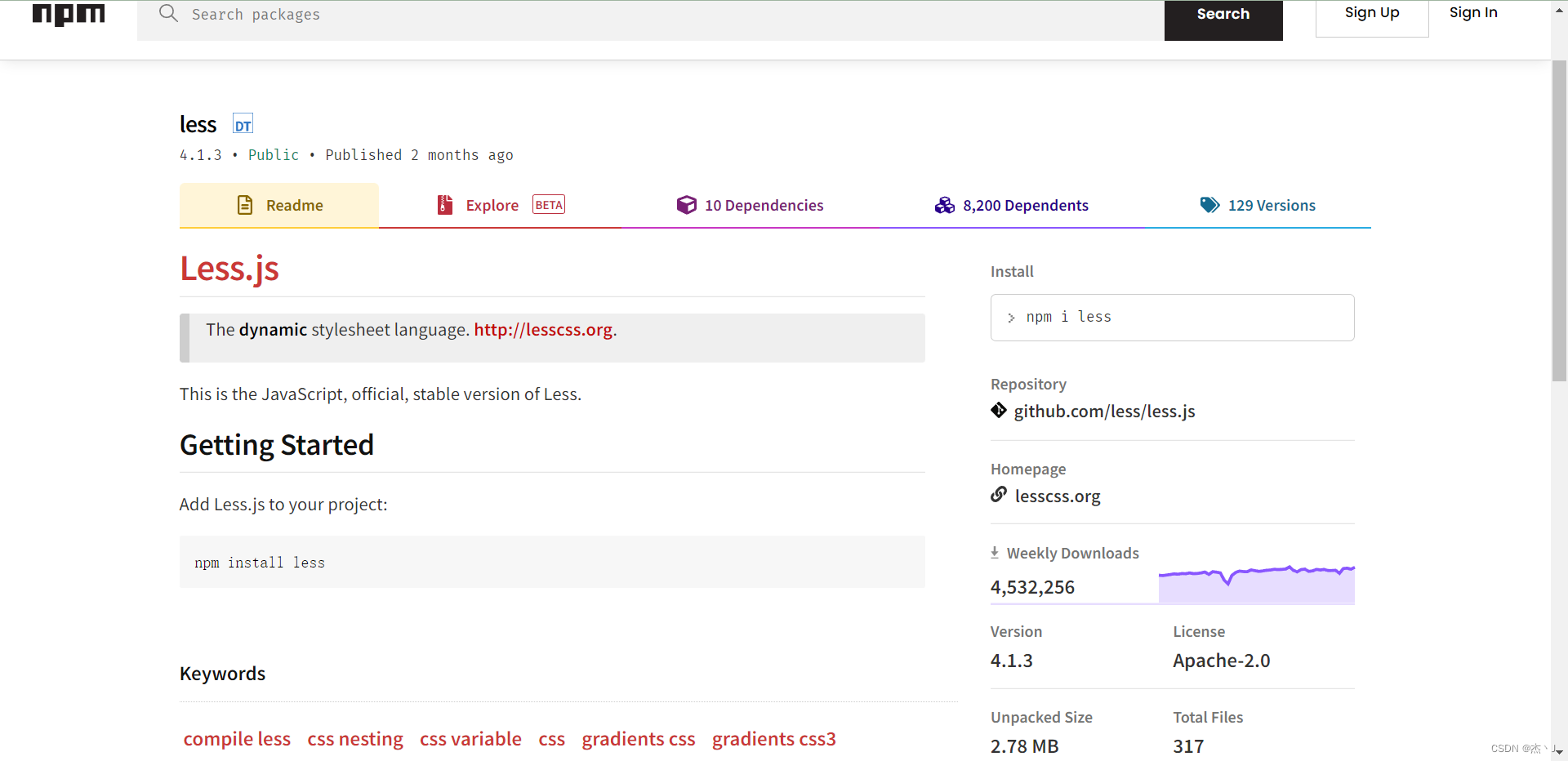Open the 10 Dependencies tab
Viewport: 1568px width, 761px height.
(750, 205)
